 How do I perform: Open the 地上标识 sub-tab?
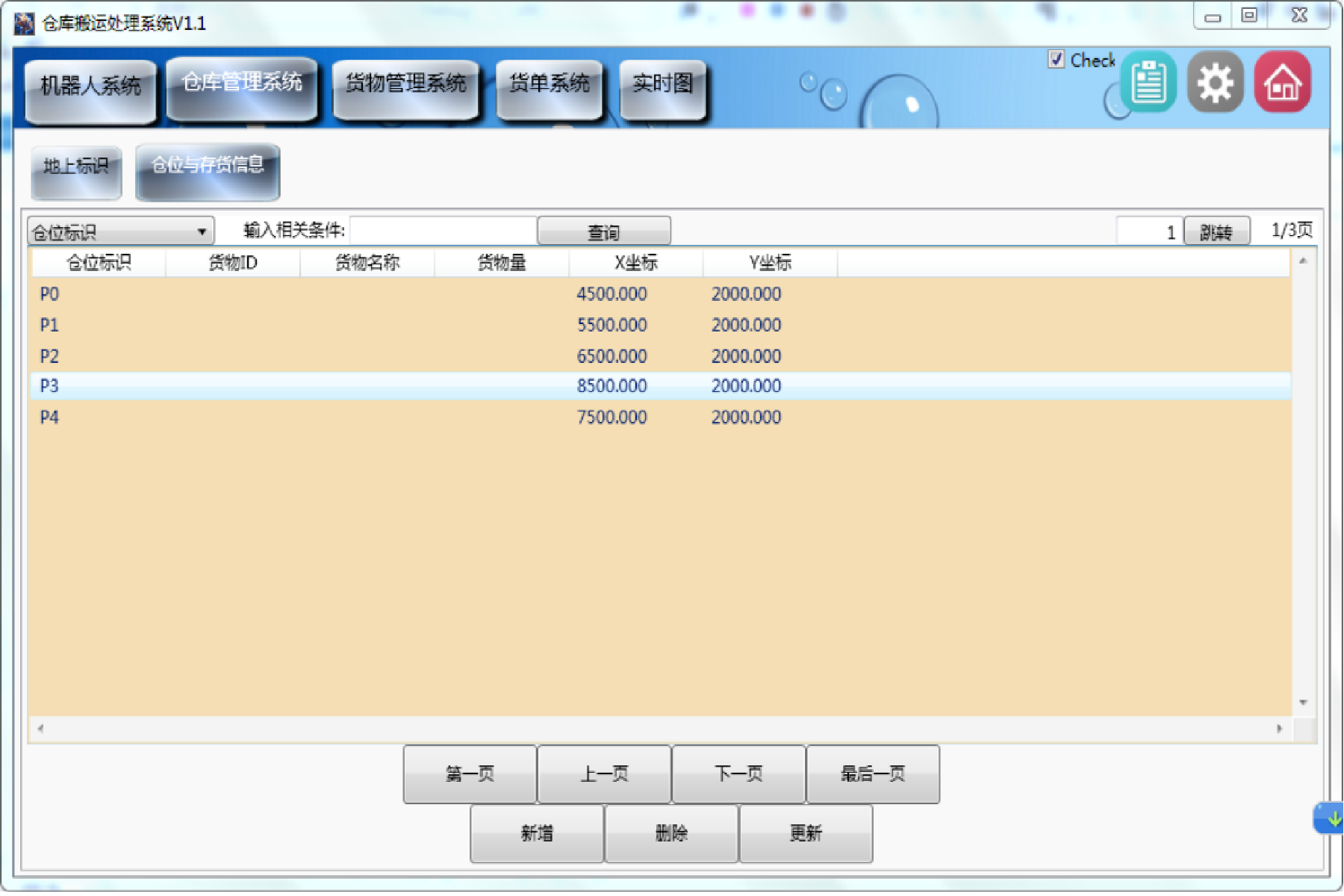76,172
